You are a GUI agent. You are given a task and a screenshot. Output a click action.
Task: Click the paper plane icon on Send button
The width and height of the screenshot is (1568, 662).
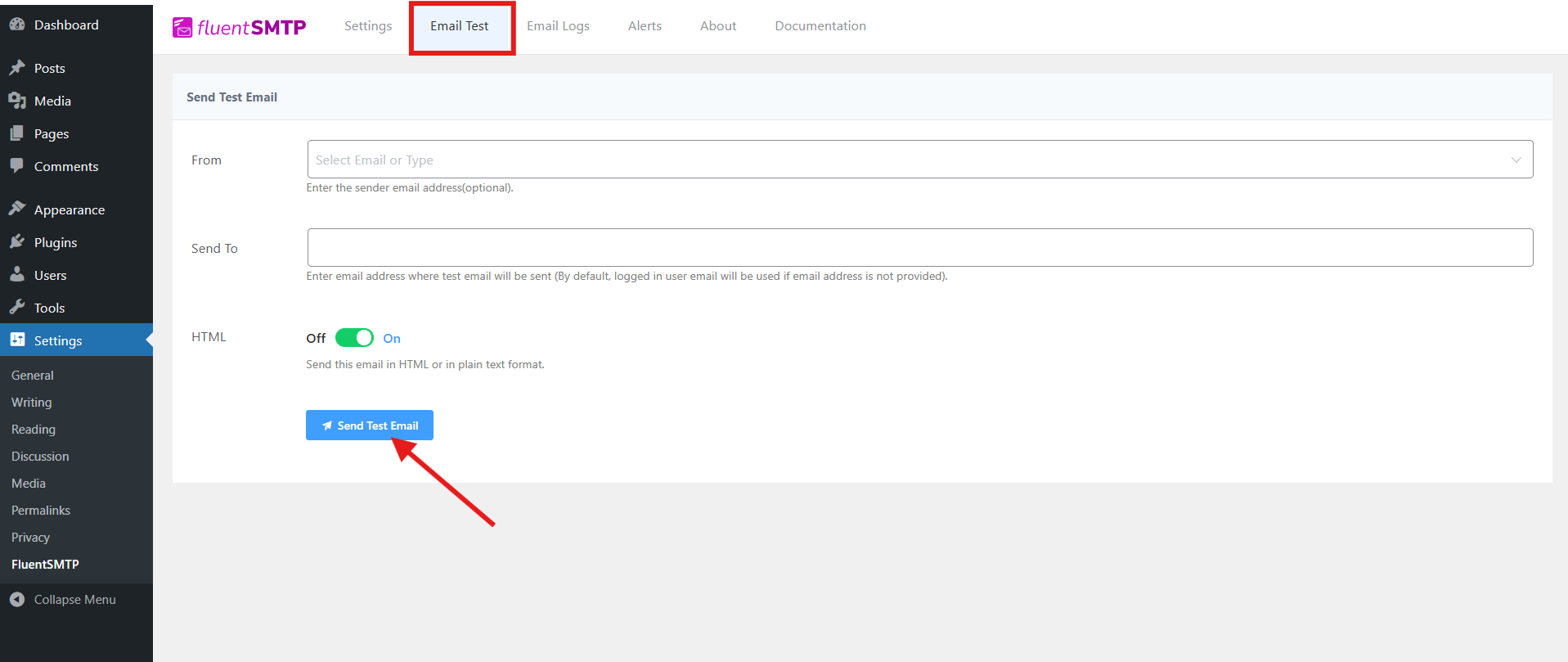click(327, 426)
